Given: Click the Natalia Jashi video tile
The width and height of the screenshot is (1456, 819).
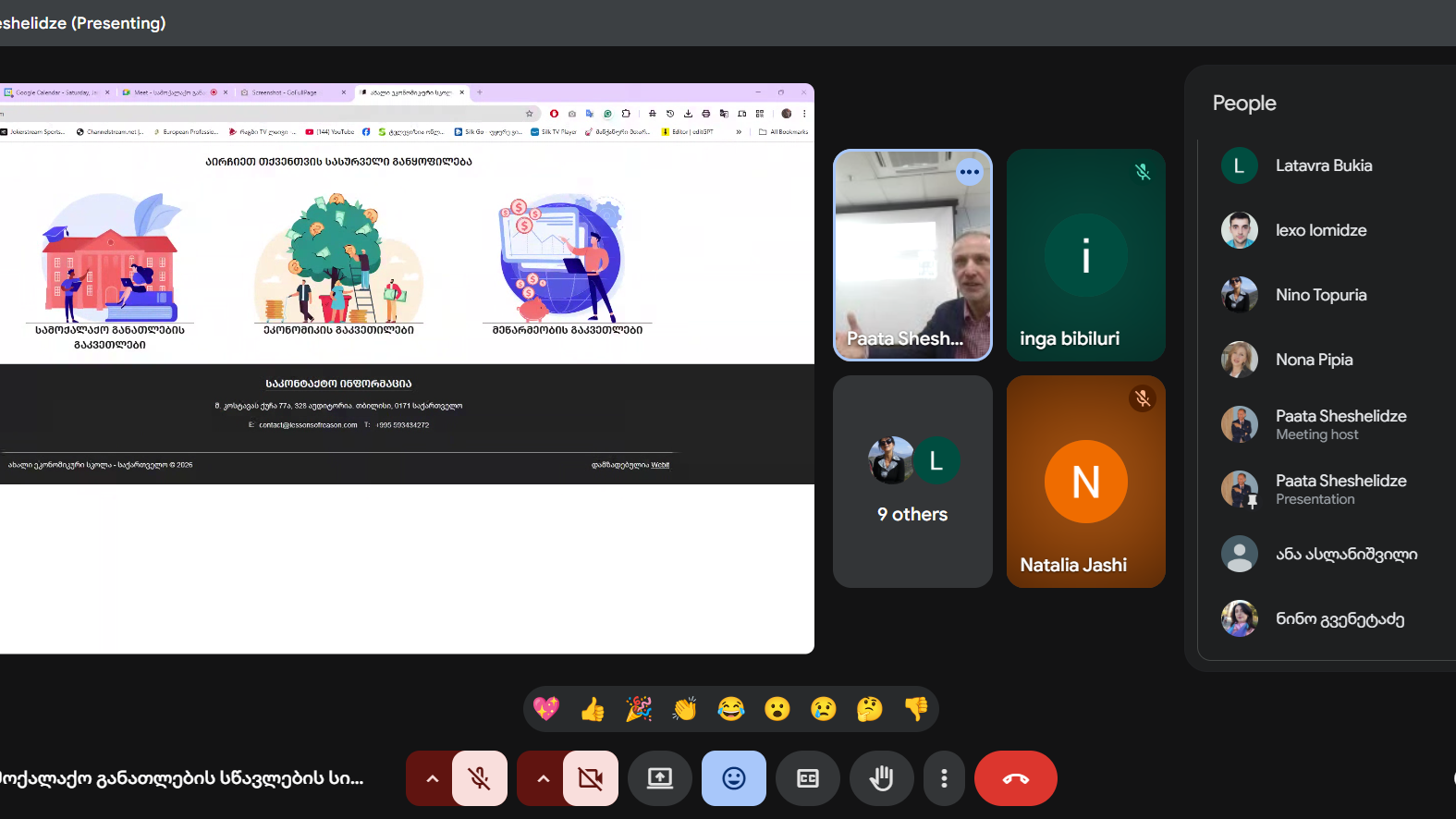Looking at the screenshot, I should (x=1085, y=482).
